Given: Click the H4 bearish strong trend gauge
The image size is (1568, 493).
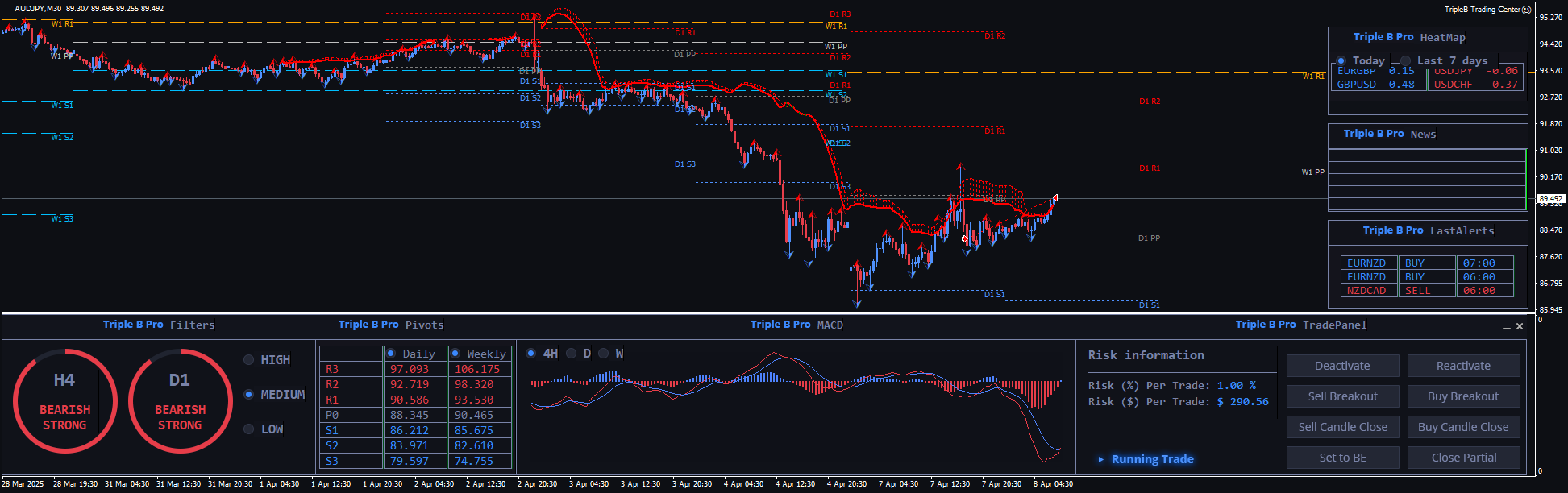Looking at the screenshot, I should pos(64,400).
